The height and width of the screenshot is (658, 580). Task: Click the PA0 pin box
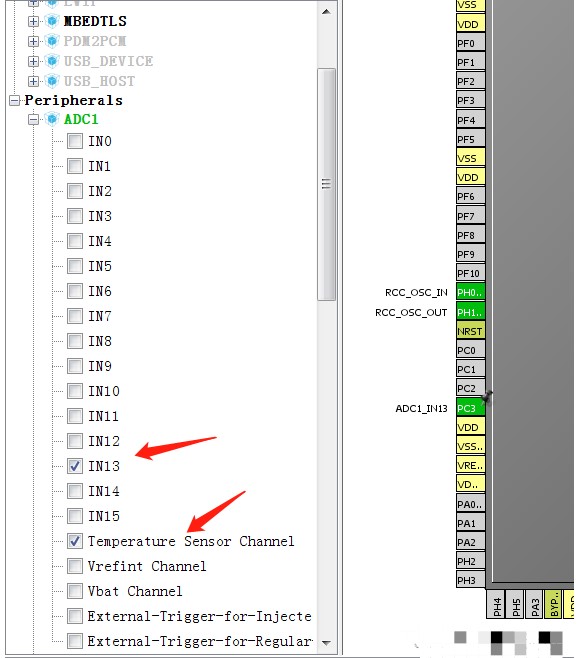click(x=470, y=504)
